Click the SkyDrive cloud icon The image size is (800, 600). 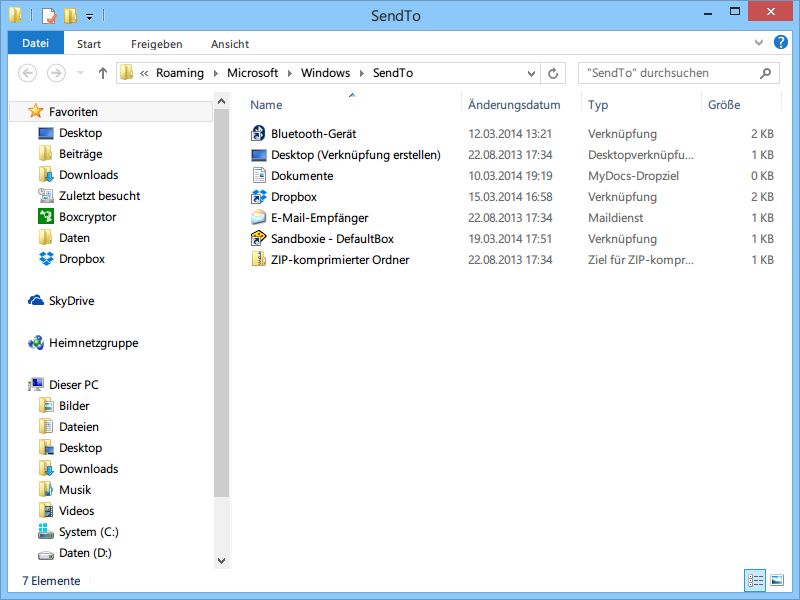35,300
